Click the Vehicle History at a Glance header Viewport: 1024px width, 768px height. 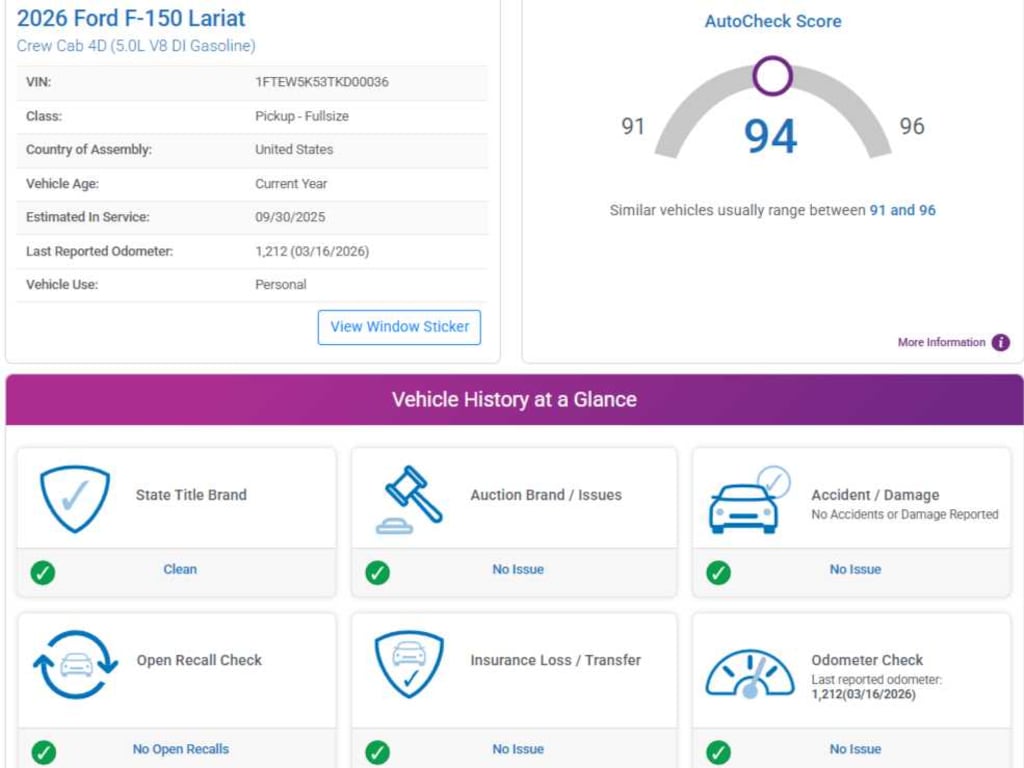514,400
